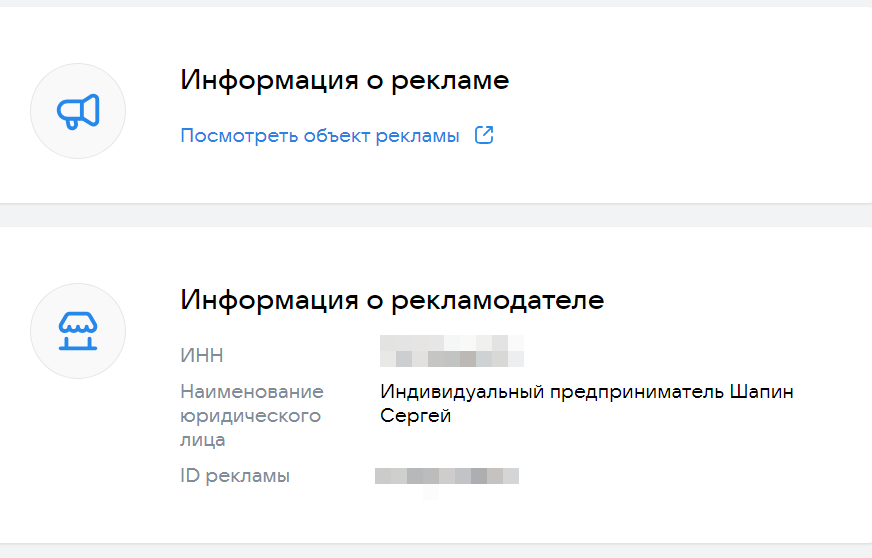Click the 'Информация о рекламе' heading
The height and width of the screenshot is (558, 872).
point(344,81)
